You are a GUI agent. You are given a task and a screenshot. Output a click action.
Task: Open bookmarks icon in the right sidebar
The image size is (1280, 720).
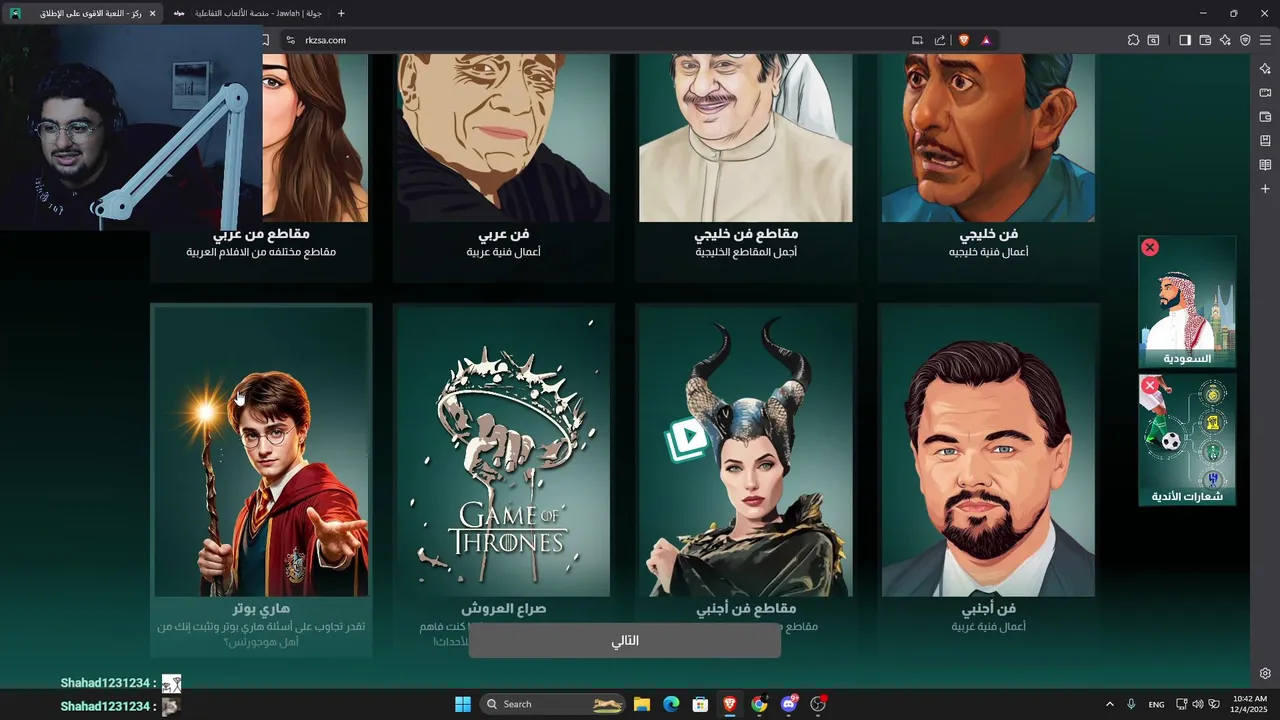(x=1265, y=140)
